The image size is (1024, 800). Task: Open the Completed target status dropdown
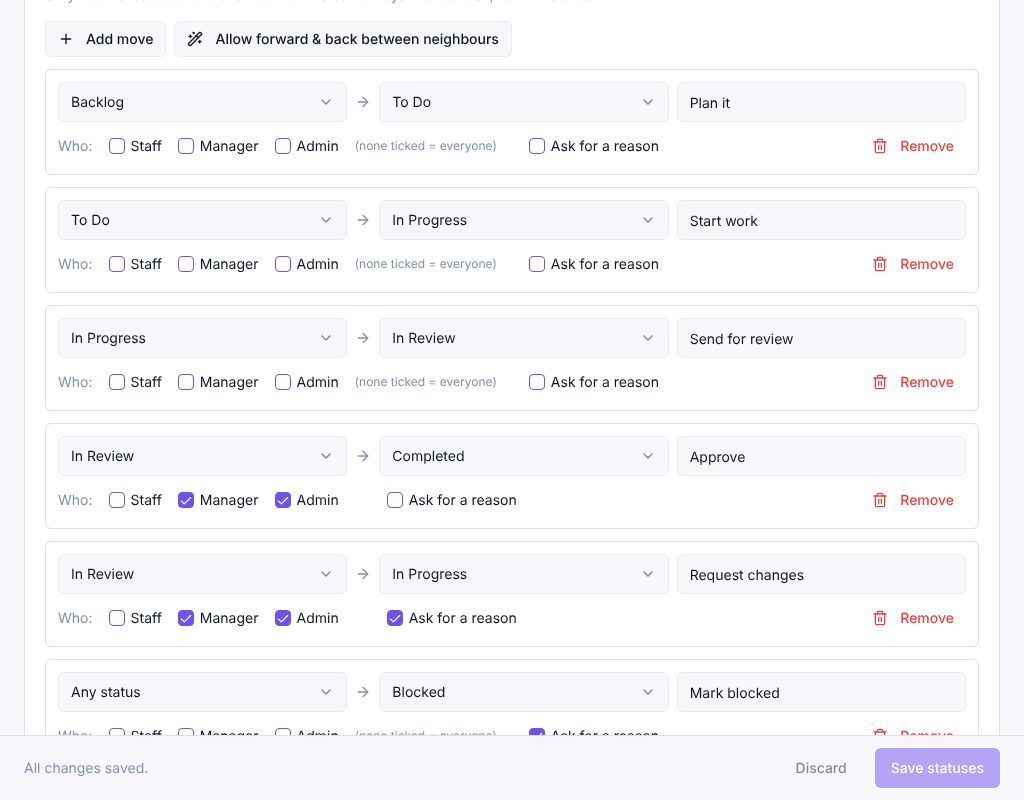[524, 456]
